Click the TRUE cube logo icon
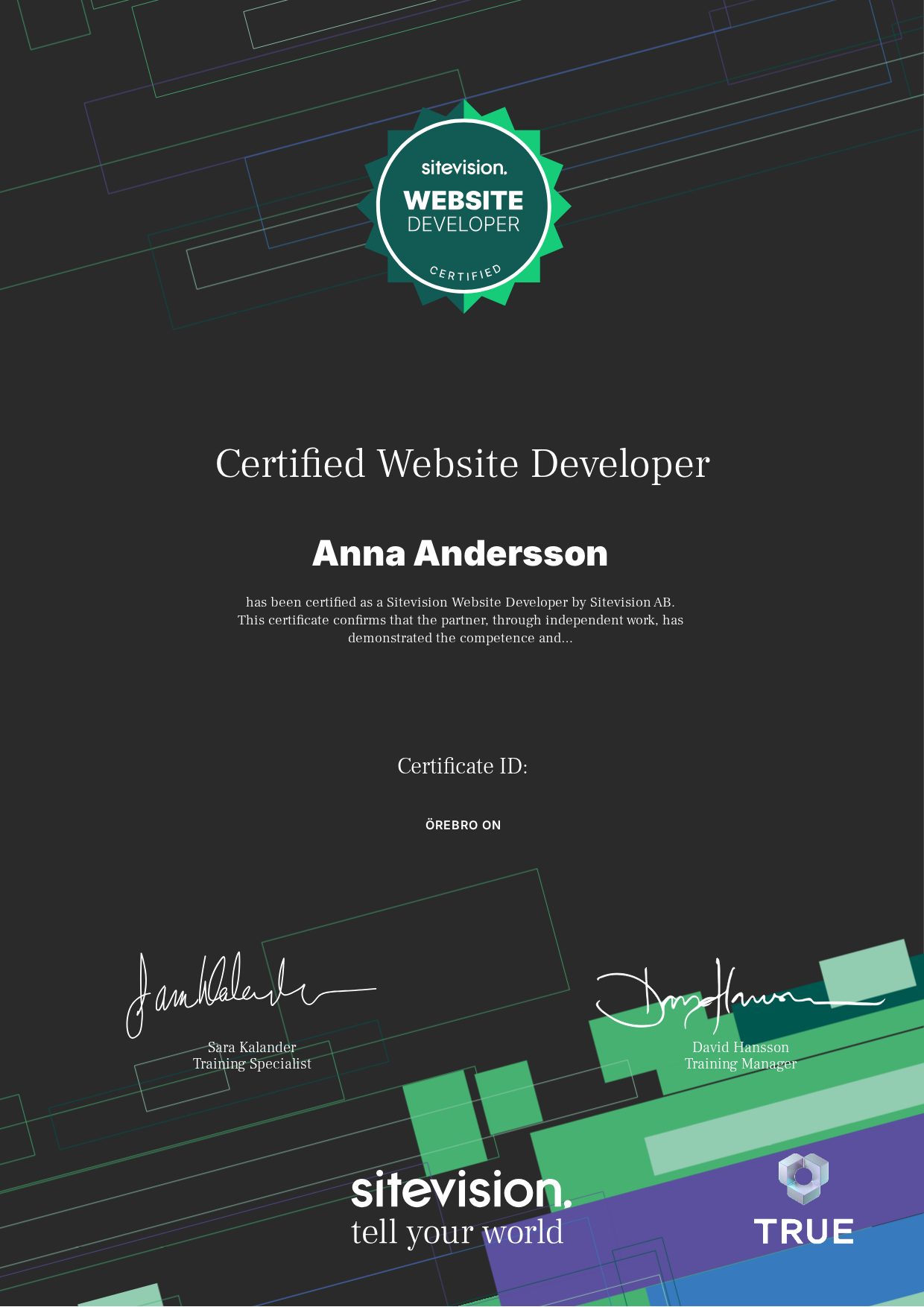Screen dimensions: 924x1307 click(803, 1178)
